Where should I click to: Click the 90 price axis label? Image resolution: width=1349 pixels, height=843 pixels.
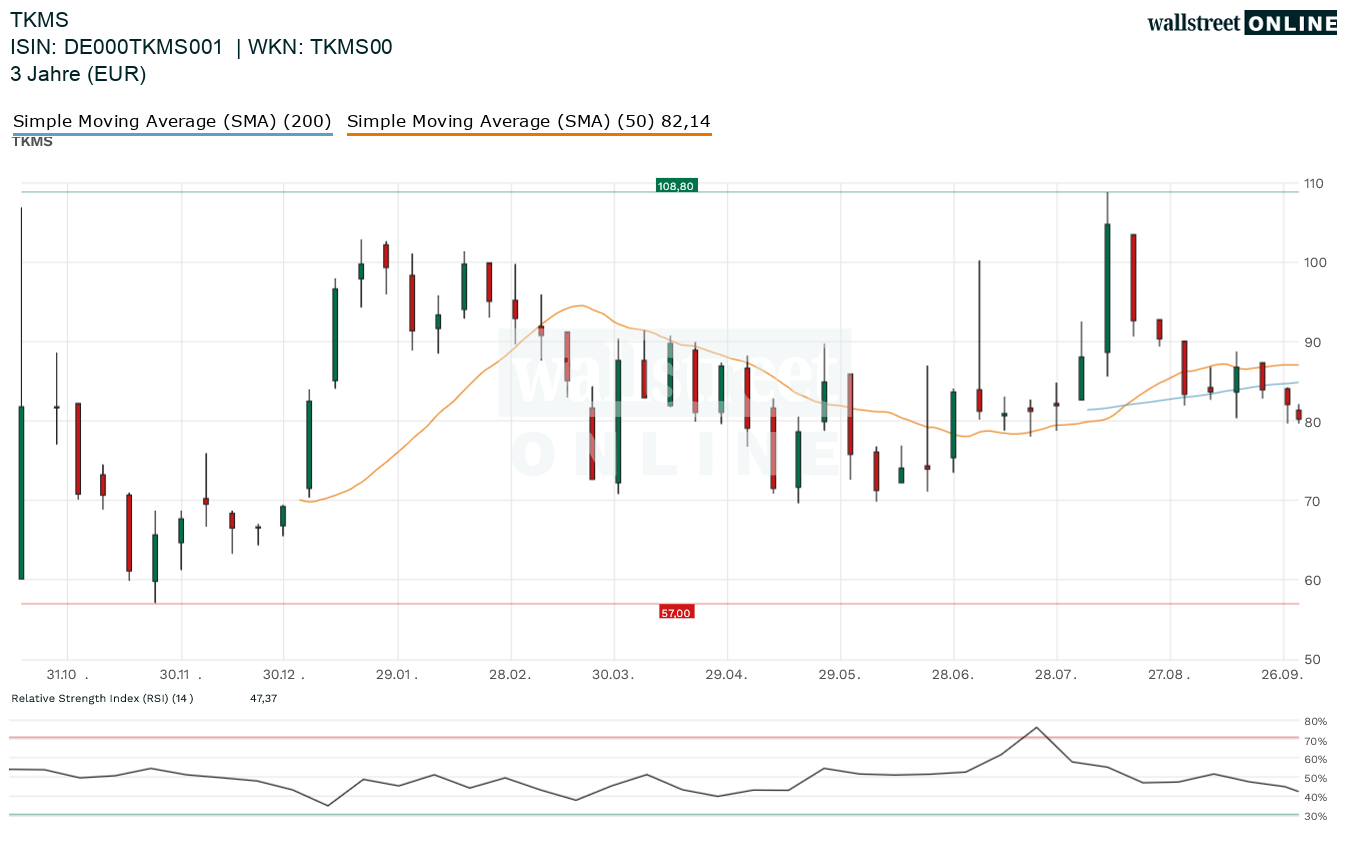pyautogui.click(x=1311, y=343)
